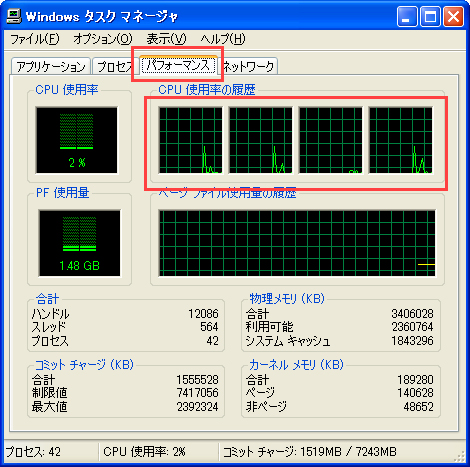Click the Task Manager title bar icon
The width and height of the screenshot is (470, 467).
[x=14, y=16]
